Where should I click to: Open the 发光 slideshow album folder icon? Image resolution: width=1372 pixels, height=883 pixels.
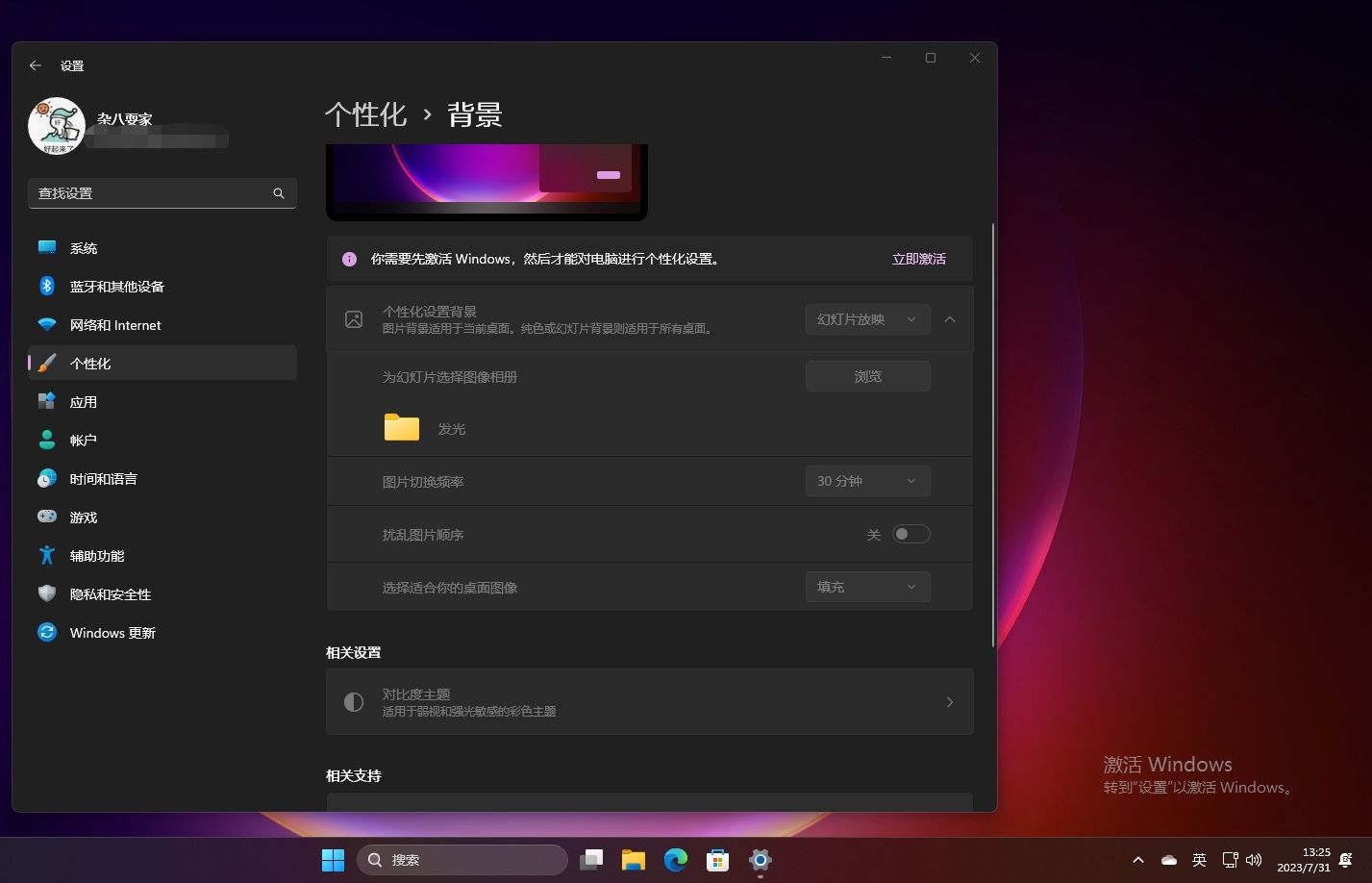pos(401,427)
